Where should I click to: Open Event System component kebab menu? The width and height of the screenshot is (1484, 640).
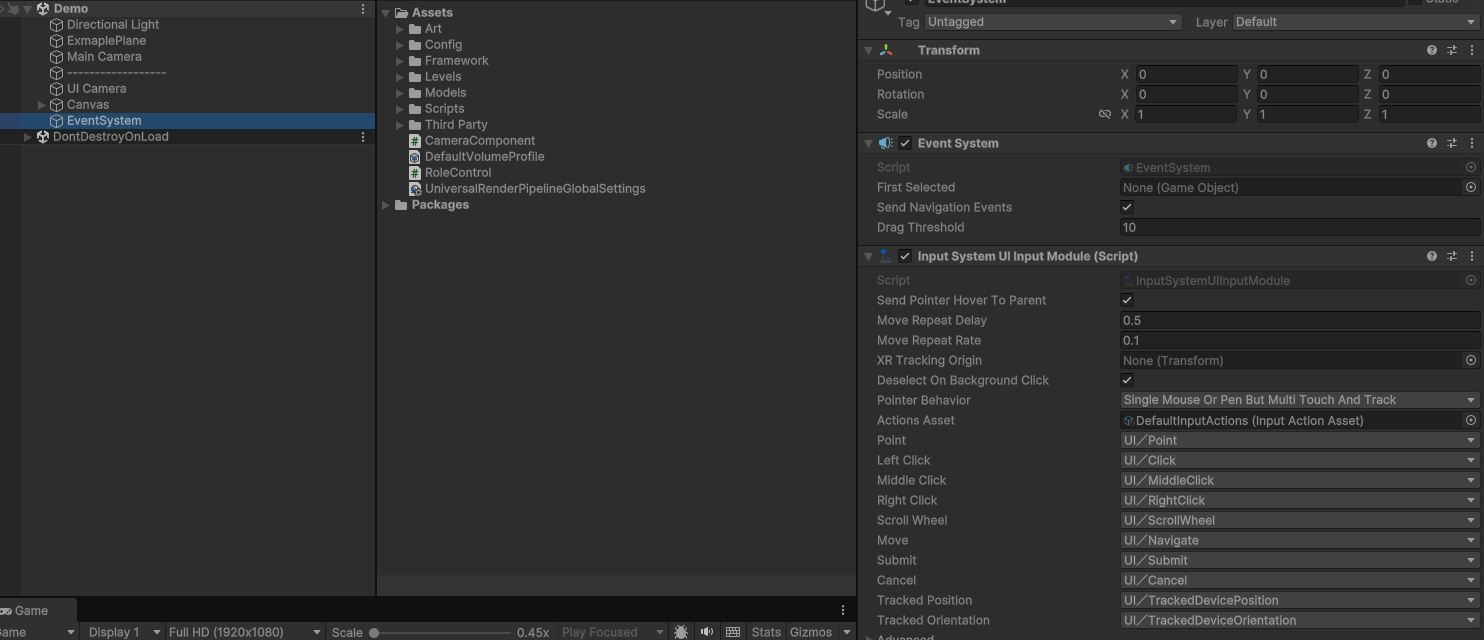pyautogui.click(x=1472, y=143)
